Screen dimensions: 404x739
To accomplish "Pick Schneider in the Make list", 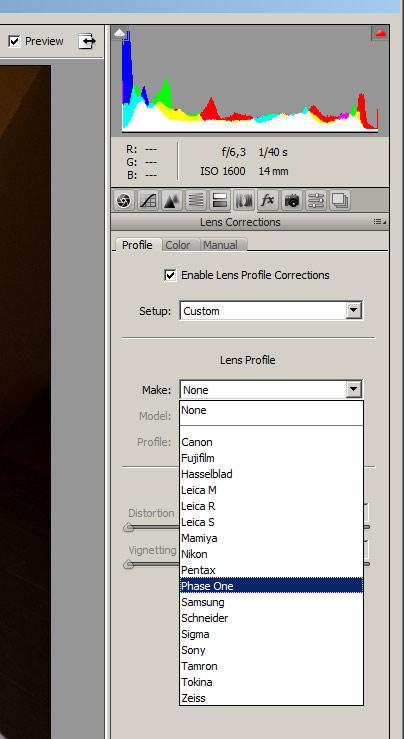I will 271,618.
